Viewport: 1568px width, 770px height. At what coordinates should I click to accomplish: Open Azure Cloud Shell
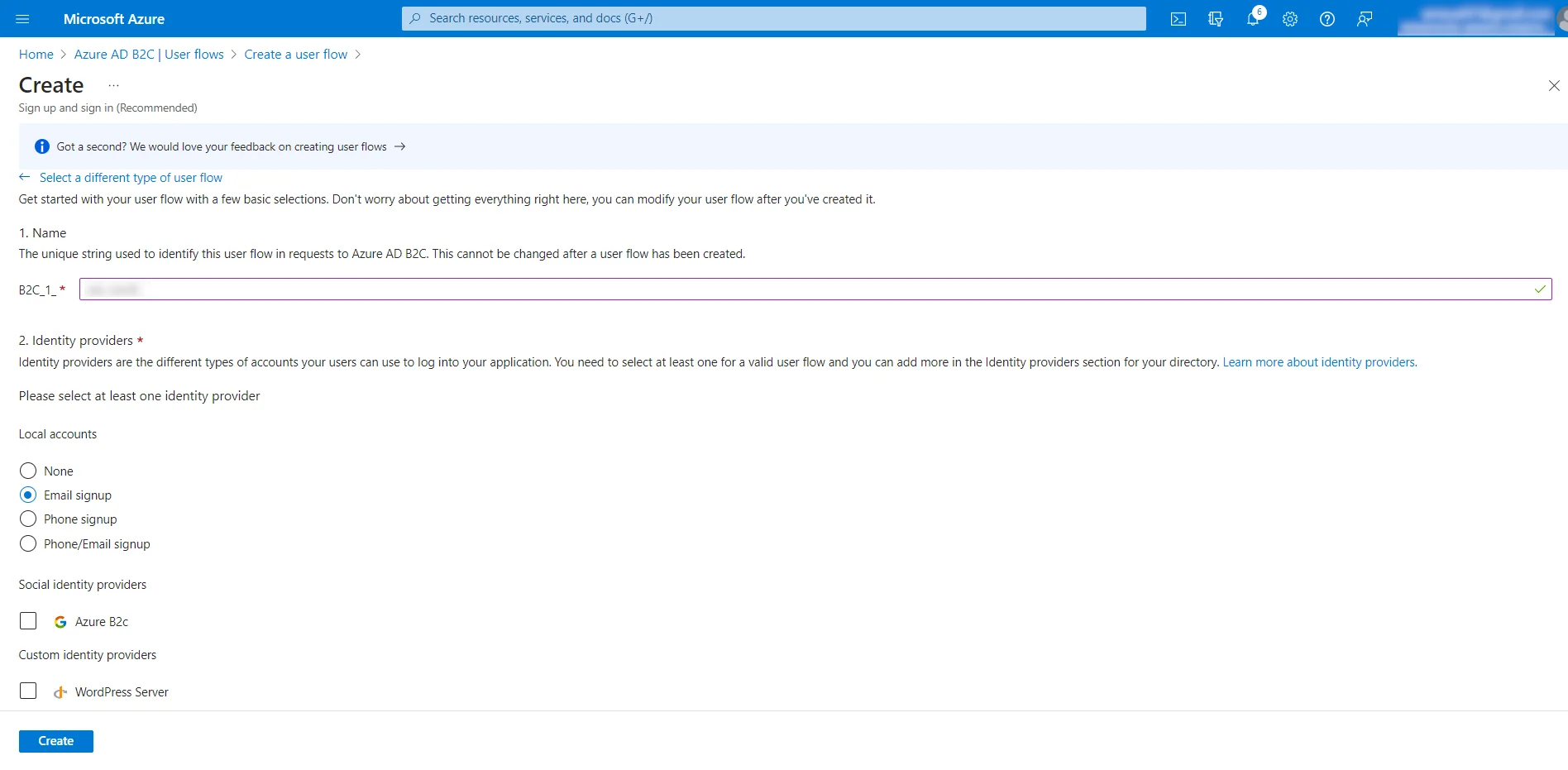(1178, 18)
